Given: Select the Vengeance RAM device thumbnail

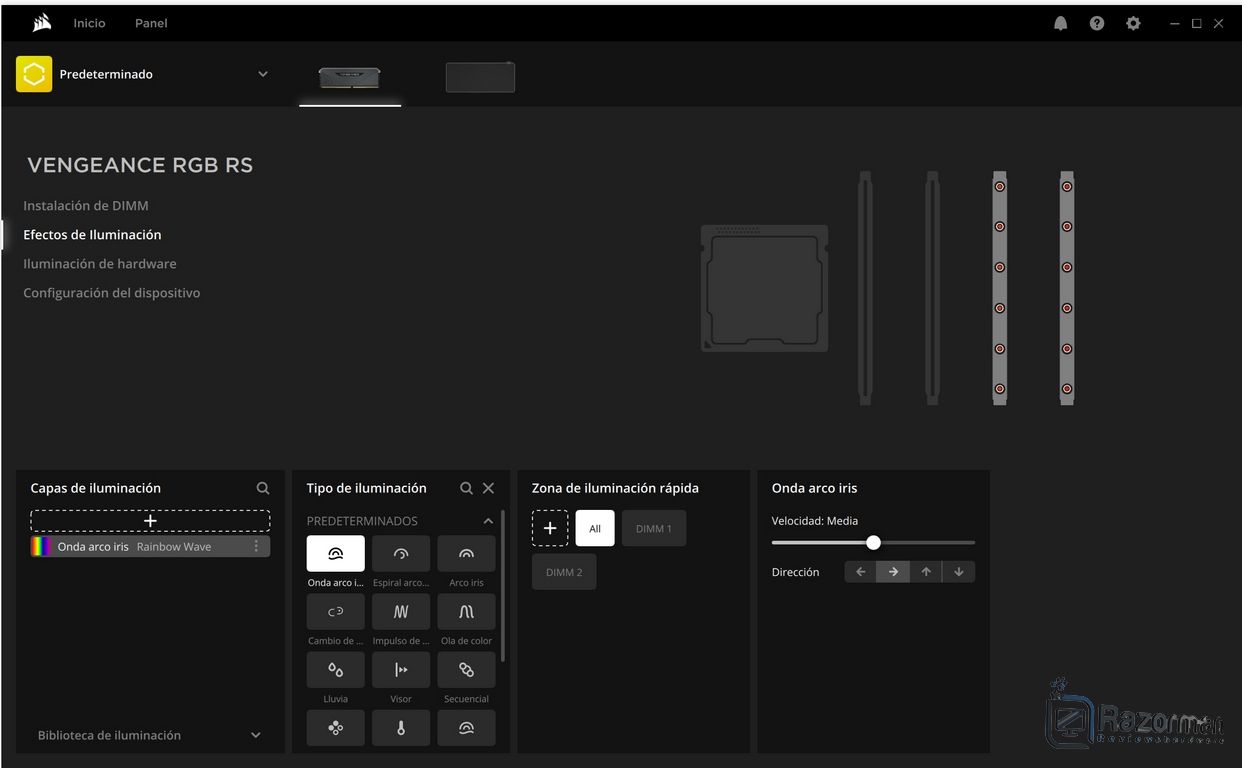Looking at the screenshot, I should click(350, 77).
